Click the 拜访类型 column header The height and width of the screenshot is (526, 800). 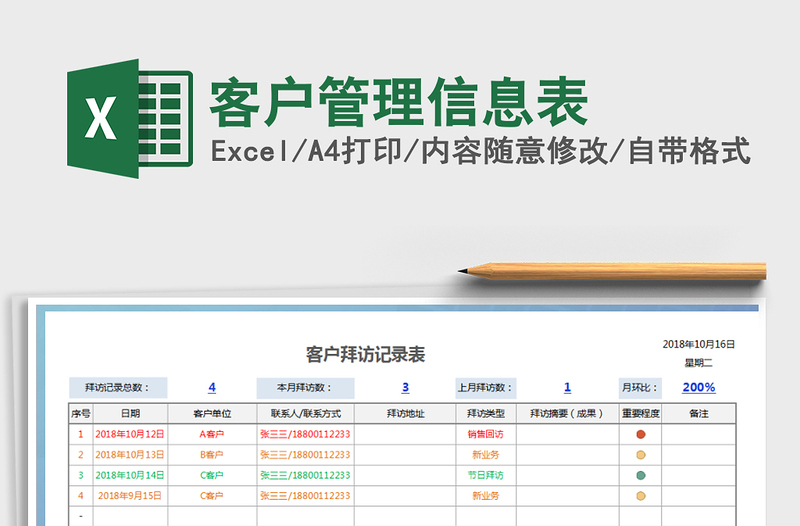click(x=486, y=413)
